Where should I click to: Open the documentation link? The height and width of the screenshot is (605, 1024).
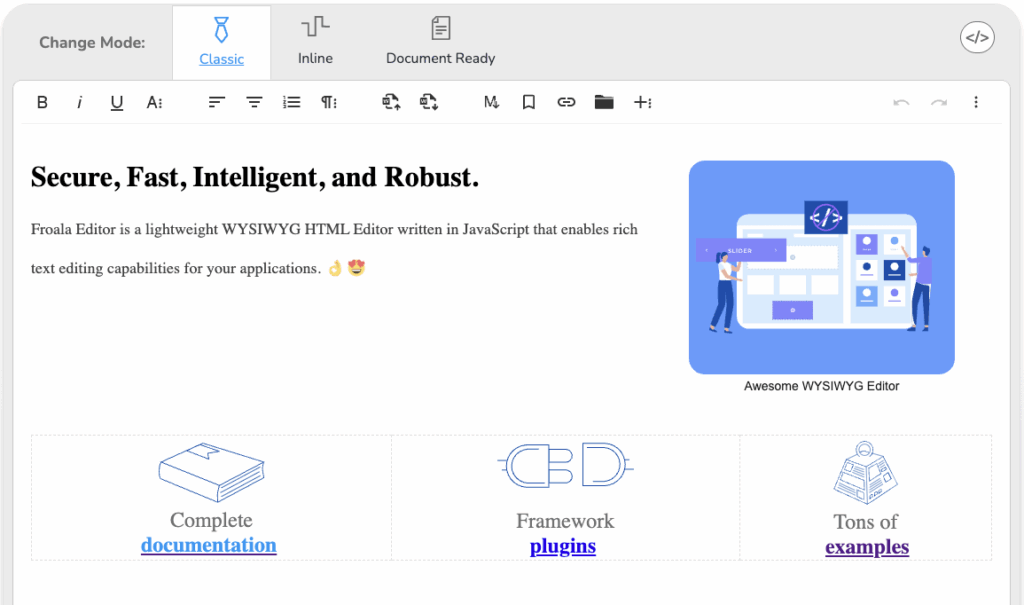click(209, 545)
